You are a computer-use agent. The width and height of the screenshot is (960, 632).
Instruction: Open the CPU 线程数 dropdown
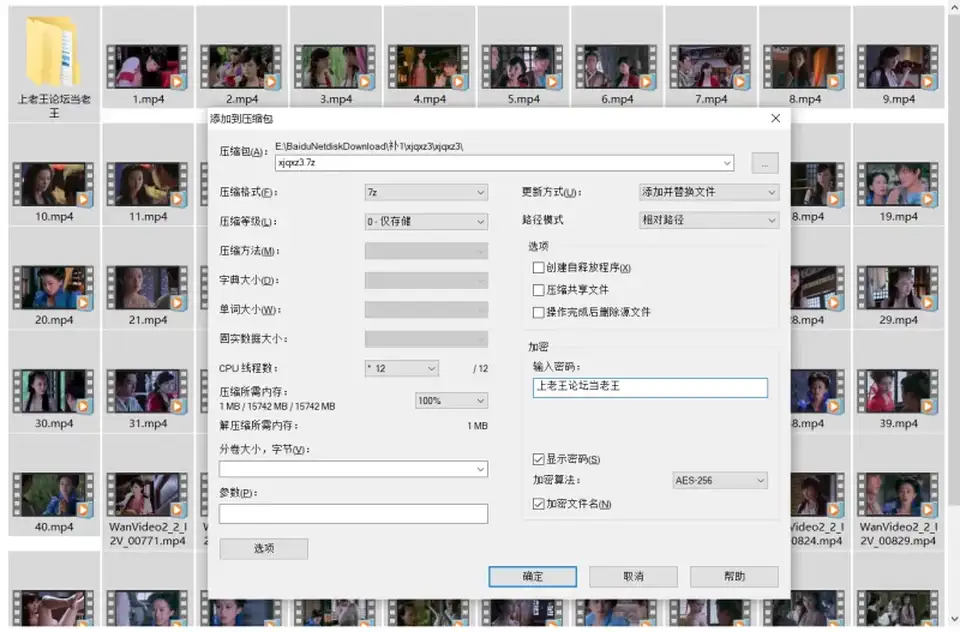pyautogui.click(x=402, y=368)
